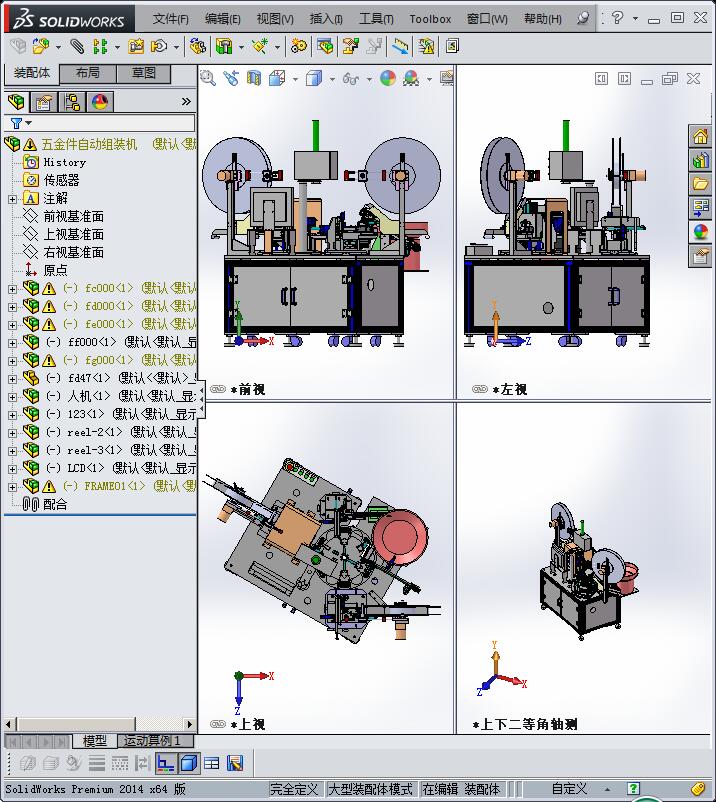Switch to the 布局 tab

[88, 73]
